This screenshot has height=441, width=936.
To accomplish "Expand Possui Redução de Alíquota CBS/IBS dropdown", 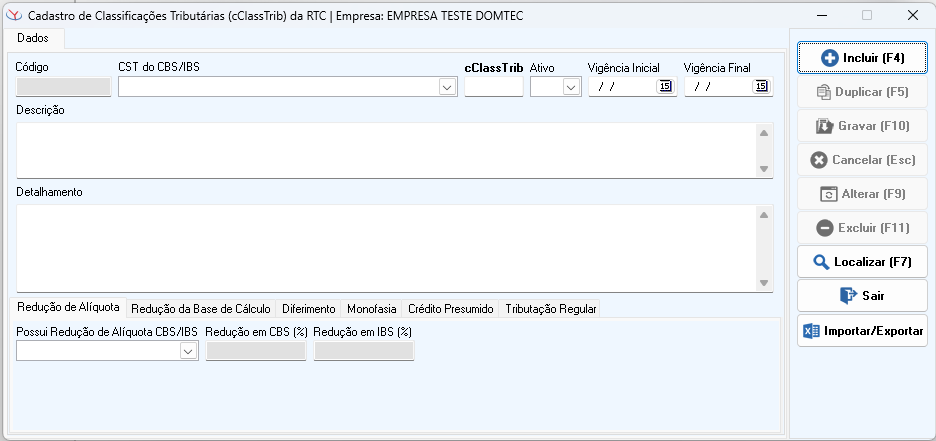I will (188, 351).
